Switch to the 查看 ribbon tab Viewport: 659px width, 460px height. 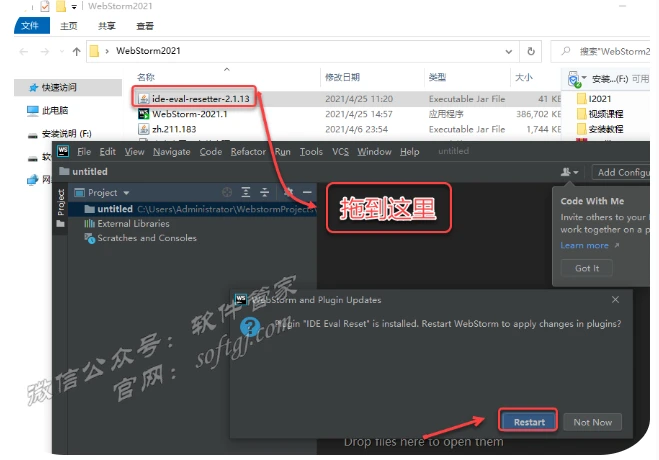(x=144, y=26)
